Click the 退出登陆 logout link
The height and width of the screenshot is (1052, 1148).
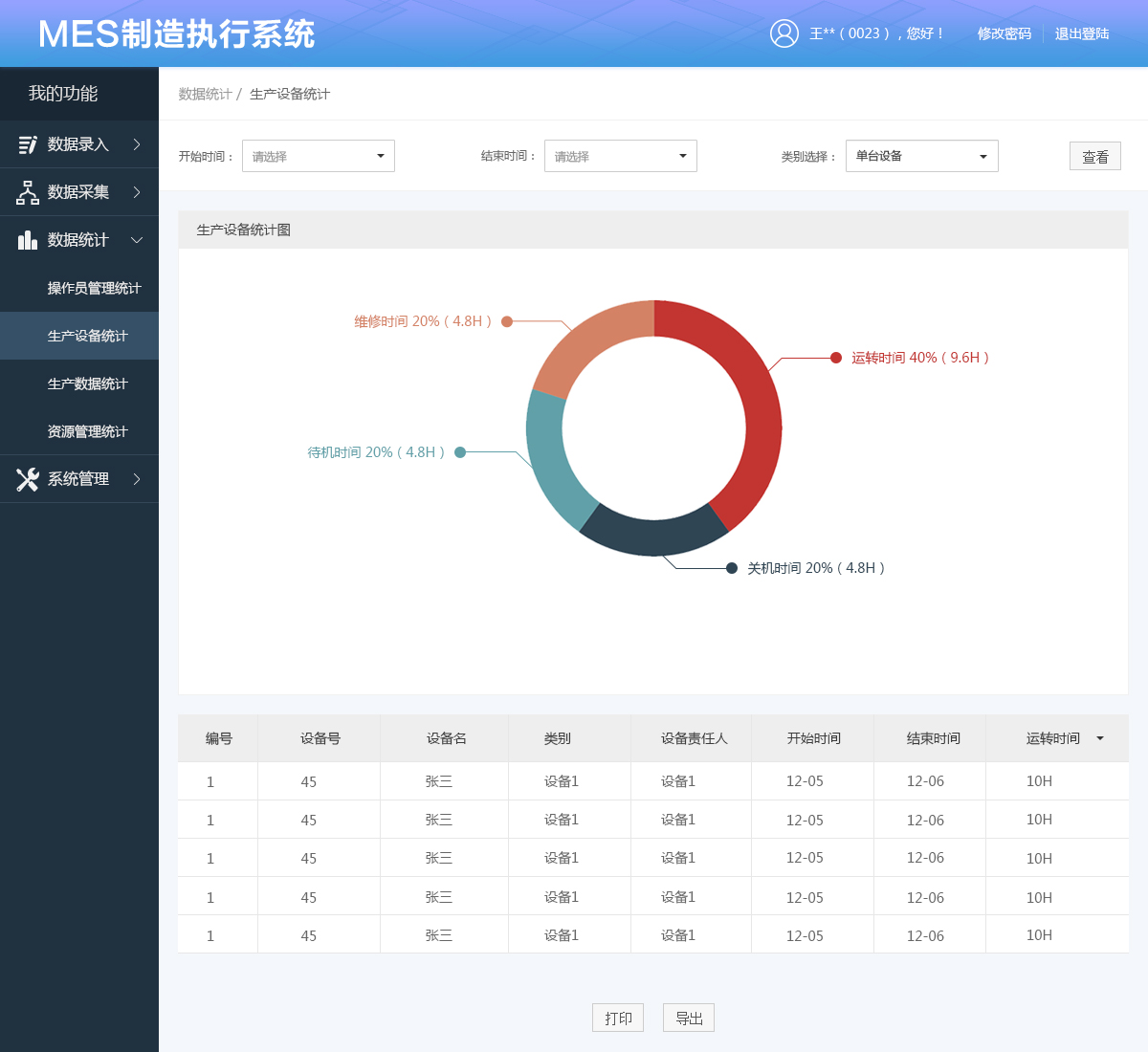[x=1081, y=33]
